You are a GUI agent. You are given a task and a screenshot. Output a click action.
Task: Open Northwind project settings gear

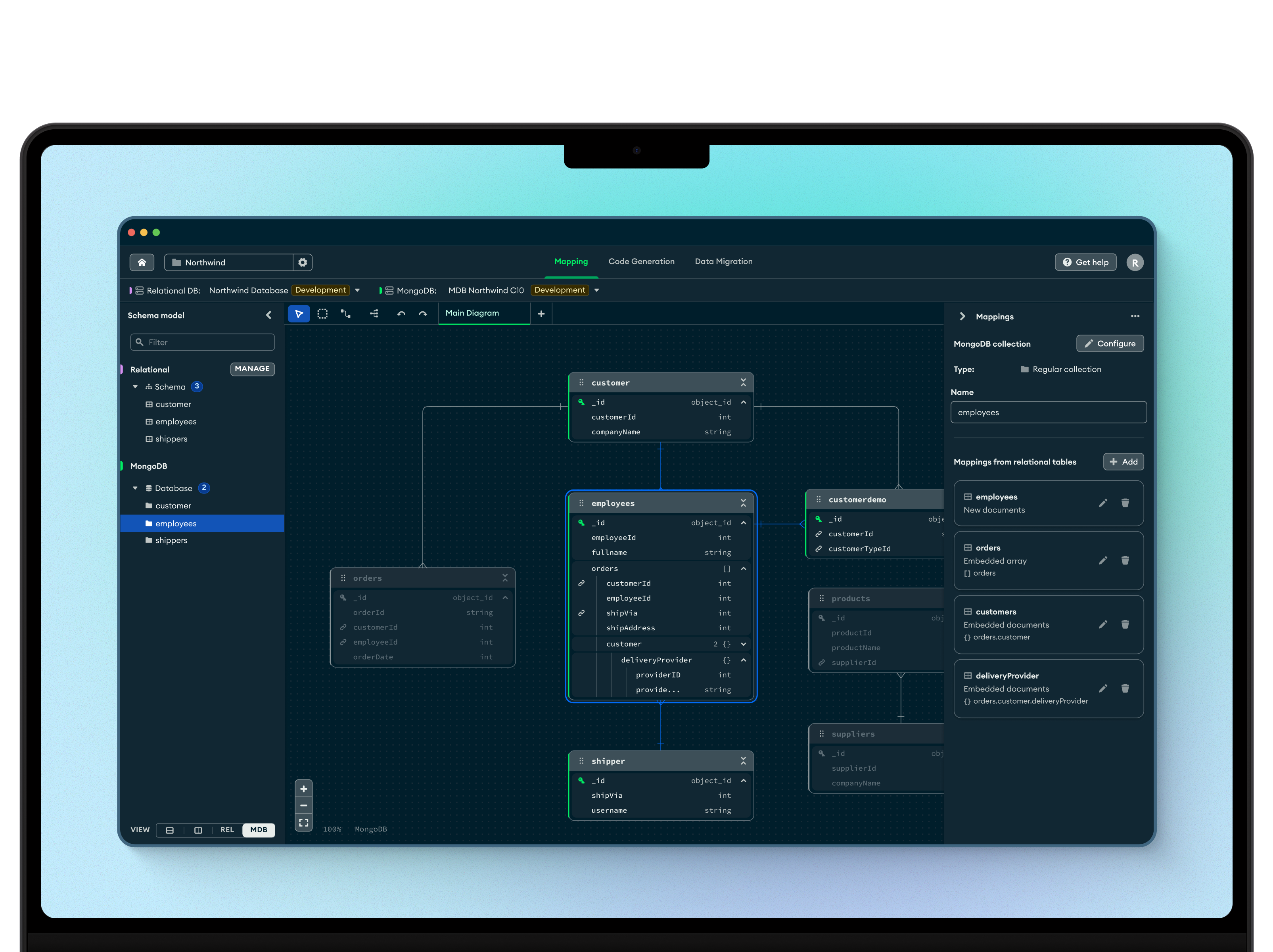303,263
